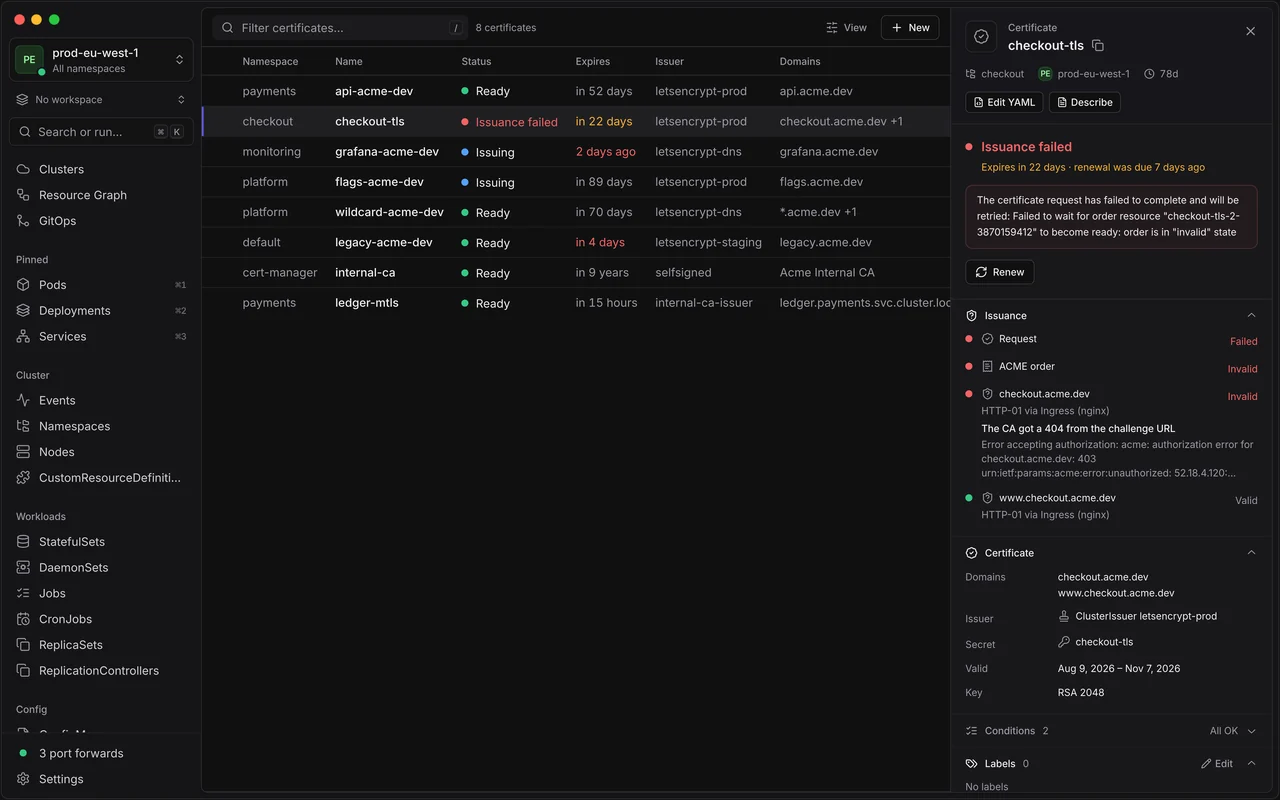
Task: Show cluster Events
Action: (x=101, y=400)
